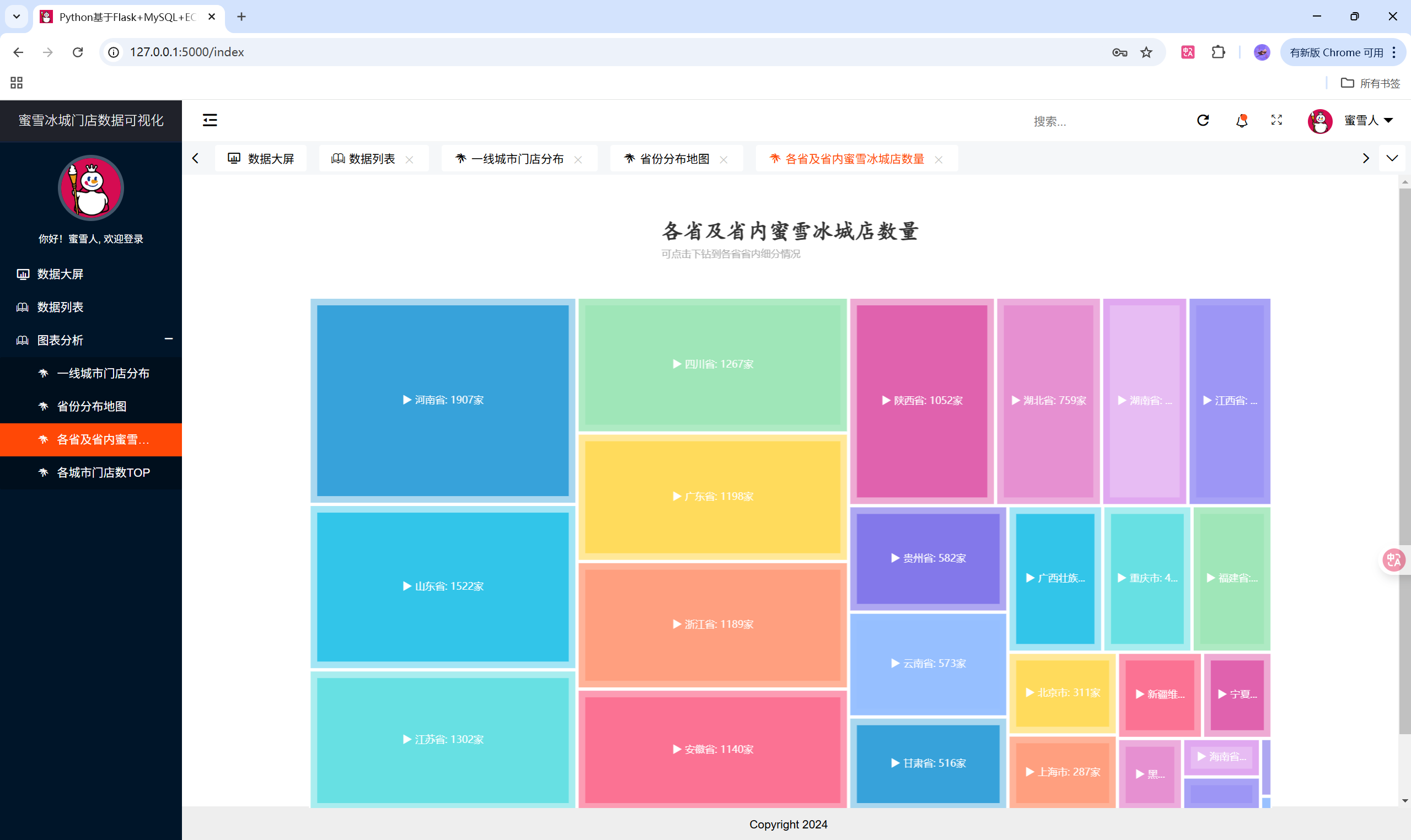Expand the tab list dropdown chevron
Viewport: 1411px width, 840px height.
tap(1392, 159)
